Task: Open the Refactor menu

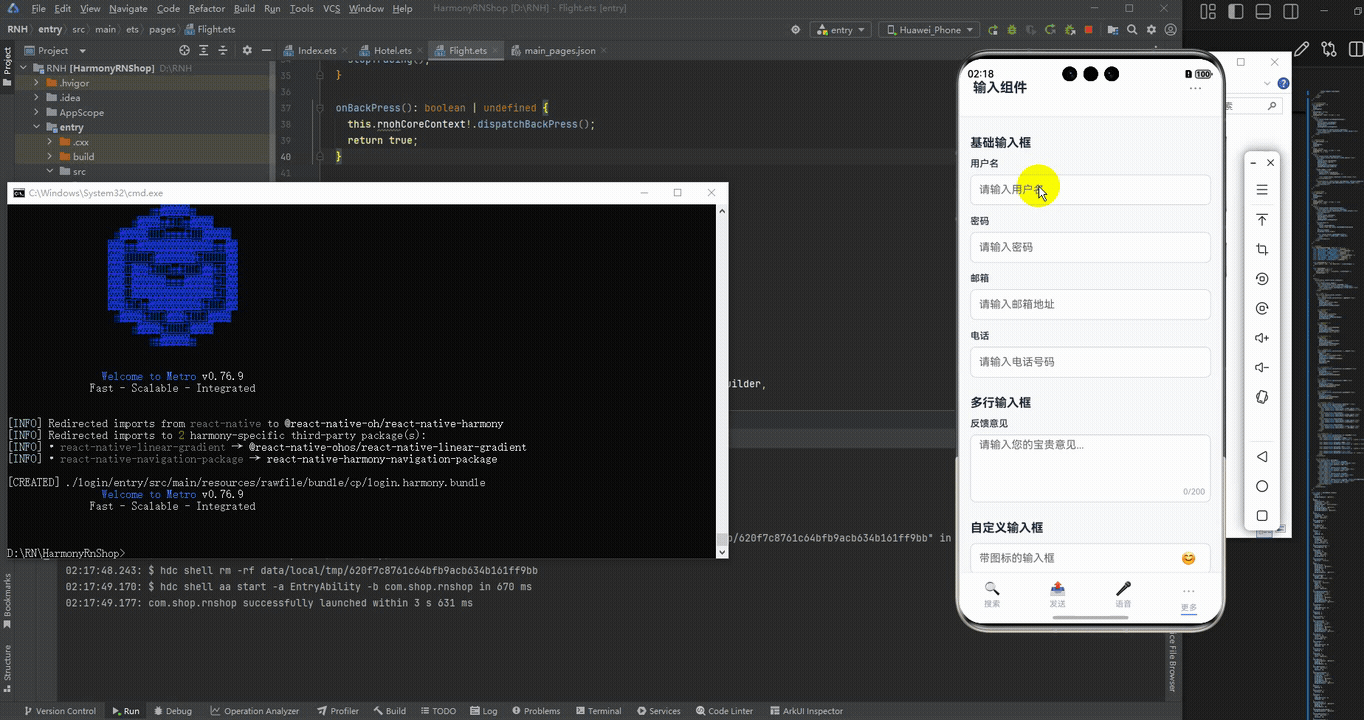Action: point(207,8)
